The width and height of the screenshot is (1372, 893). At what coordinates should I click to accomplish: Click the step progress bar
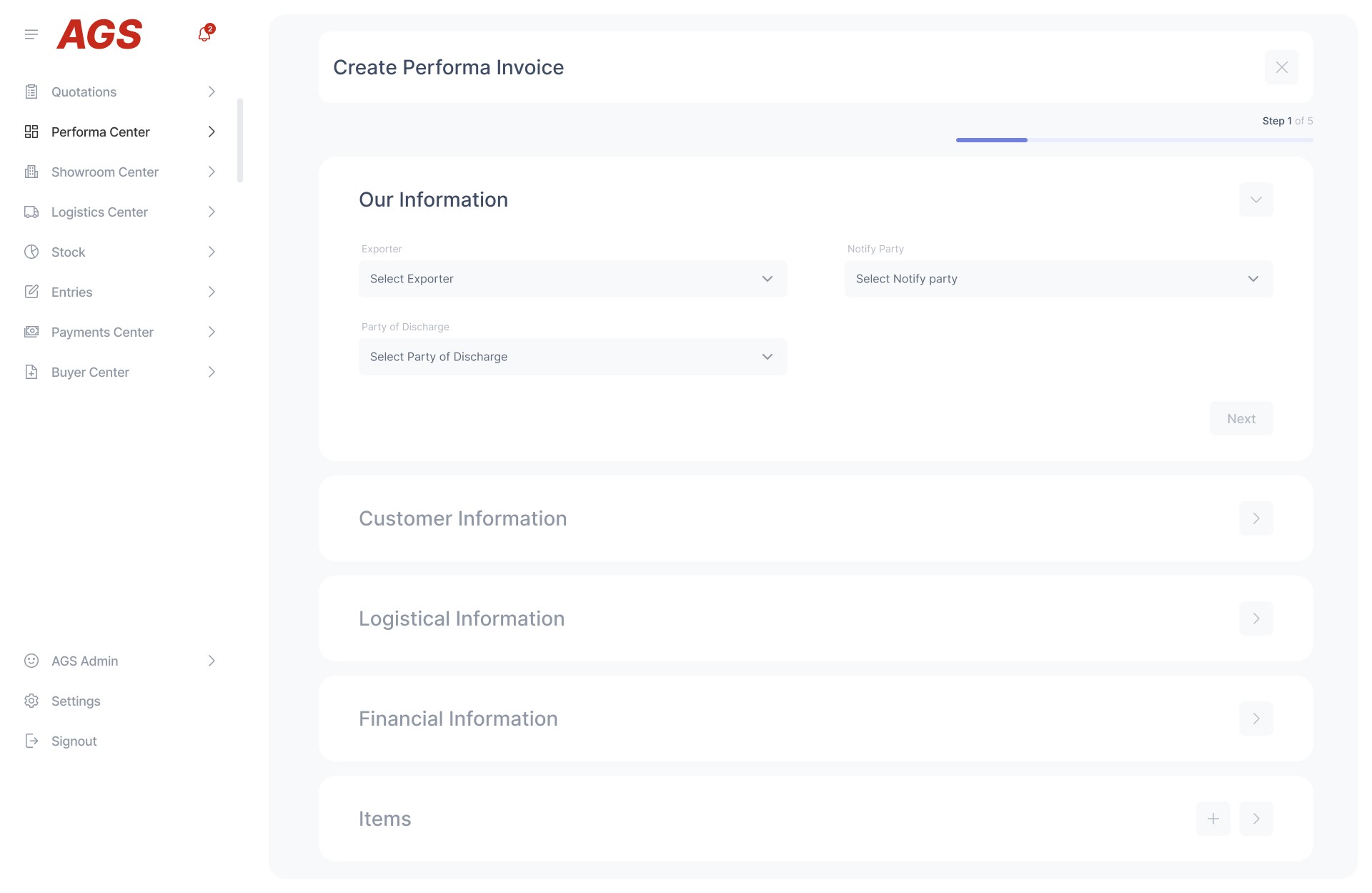click(x=1134, y=140)
